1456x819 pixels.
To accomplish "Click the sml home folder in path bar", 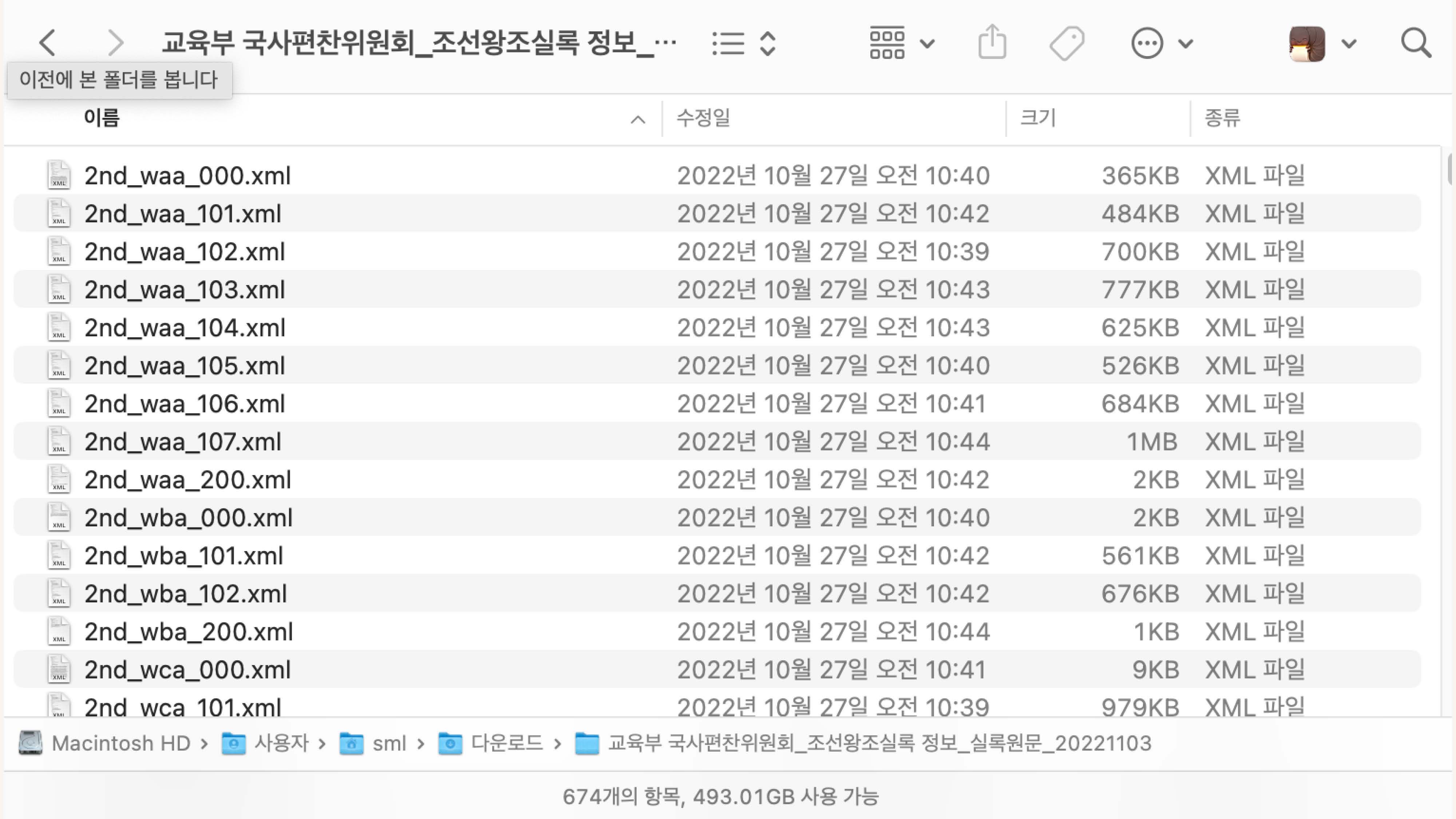I will coord(389,743).
